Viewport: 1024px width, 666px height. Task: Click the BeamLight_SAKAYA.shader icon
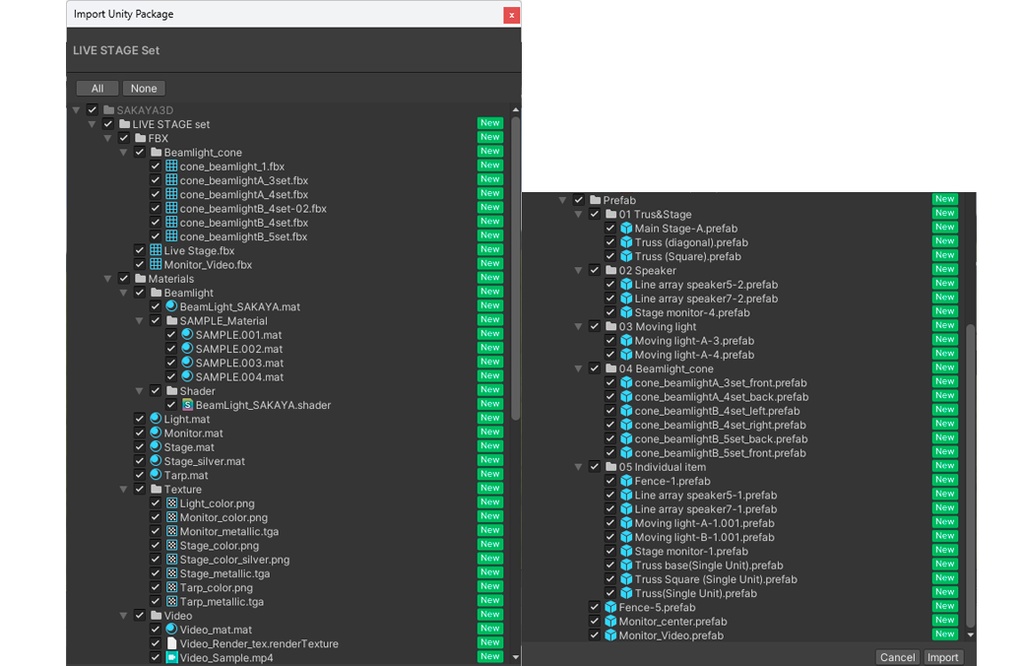pyautogui.click(x=187, y=405)
